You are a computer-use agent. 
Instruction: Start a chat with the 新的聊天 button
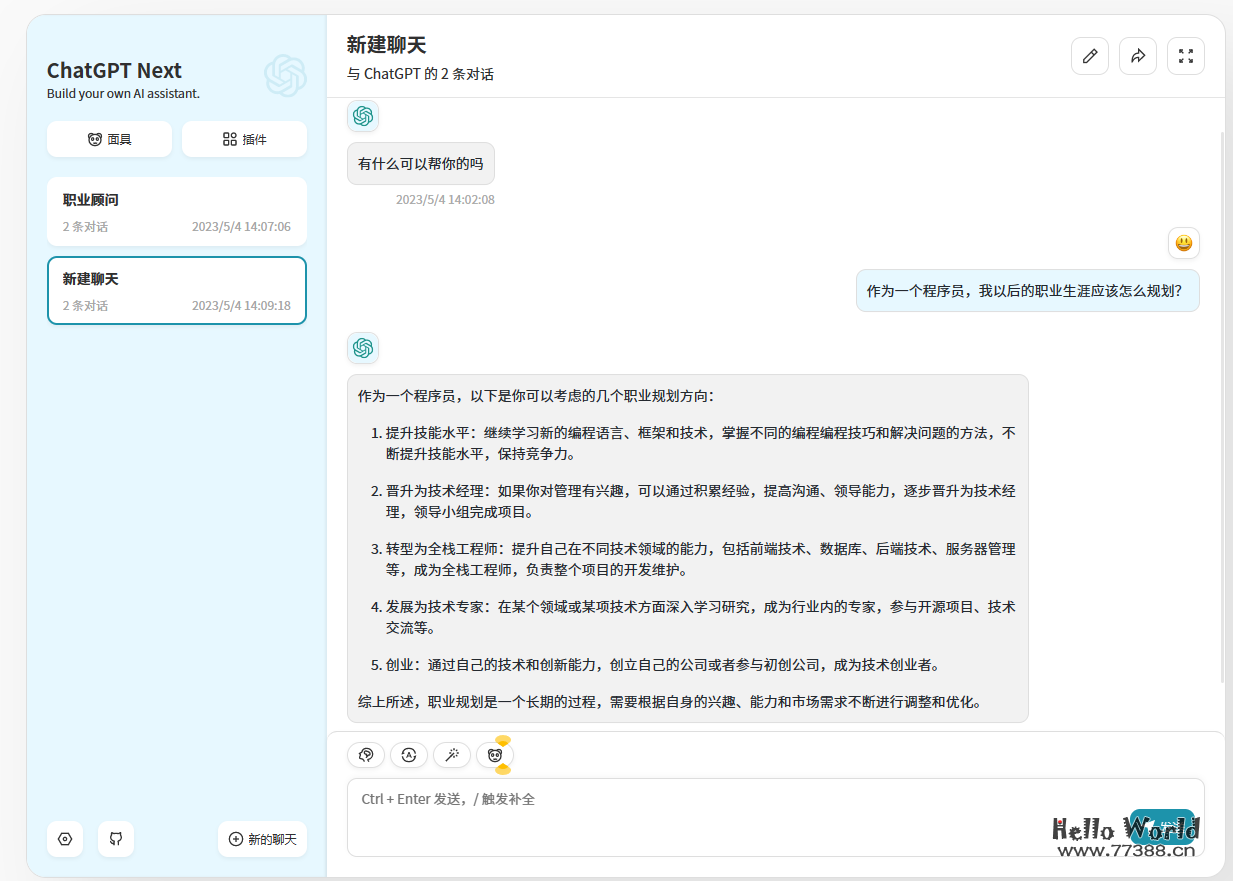[262, 839]
